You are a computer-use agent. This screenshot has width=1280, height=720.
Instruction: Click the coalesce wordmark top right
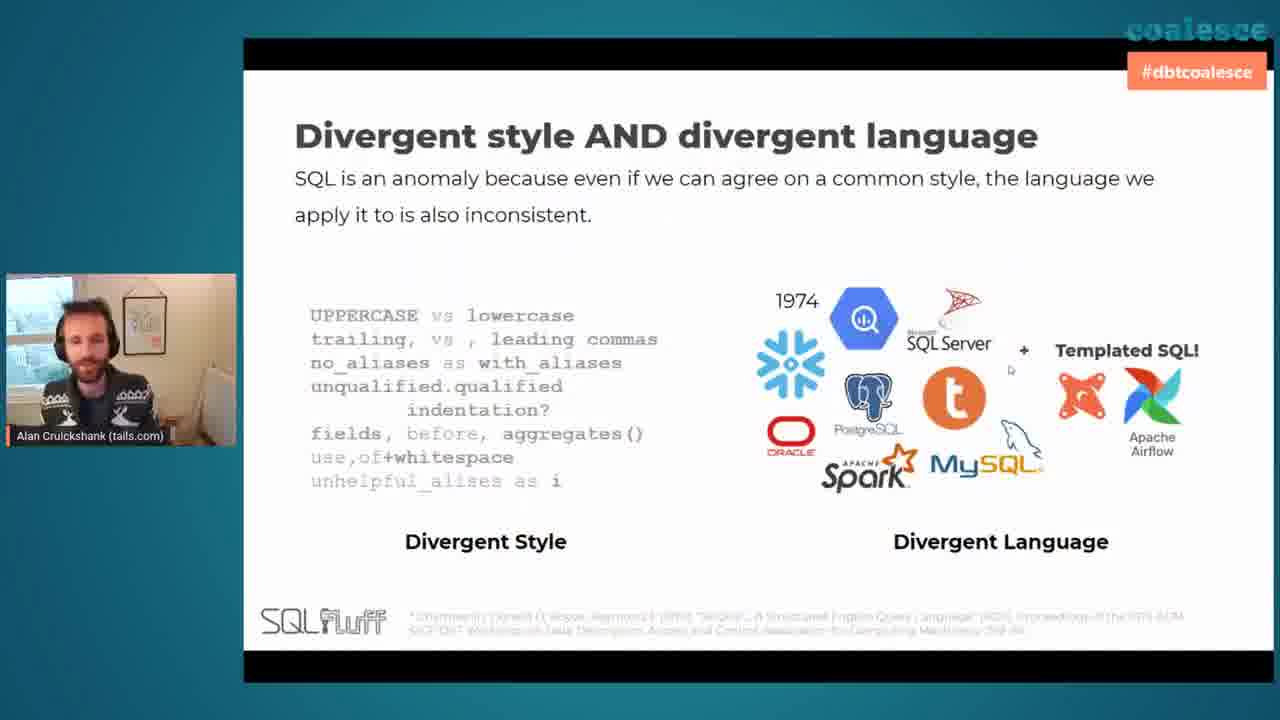[x=1196, y=29]
